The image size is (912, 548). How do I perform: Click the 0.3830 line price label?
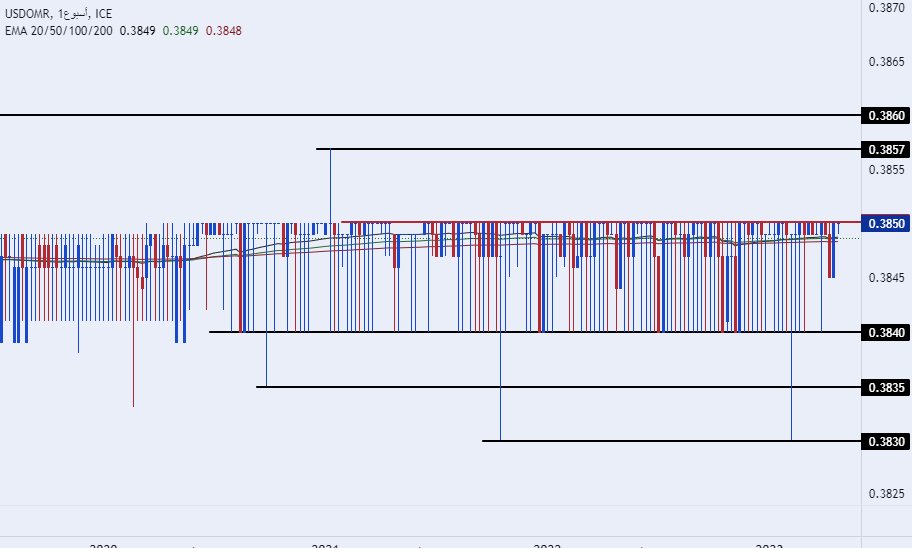(886, 442)
